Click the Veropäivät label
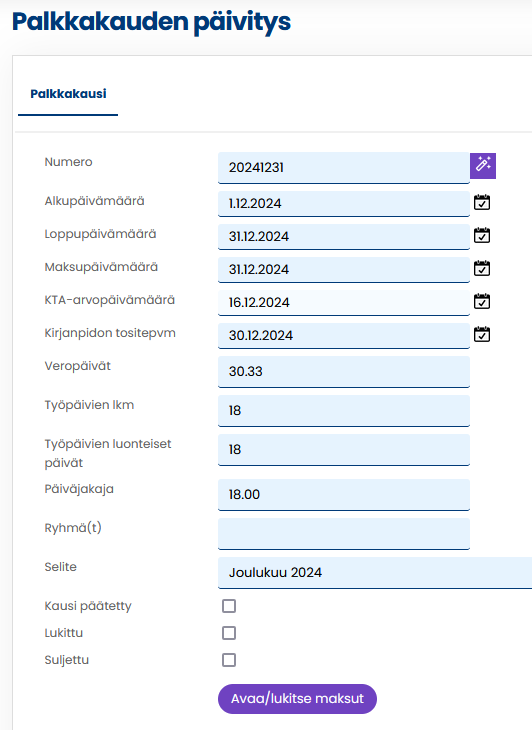532x730 pixels. click(78, 366)
